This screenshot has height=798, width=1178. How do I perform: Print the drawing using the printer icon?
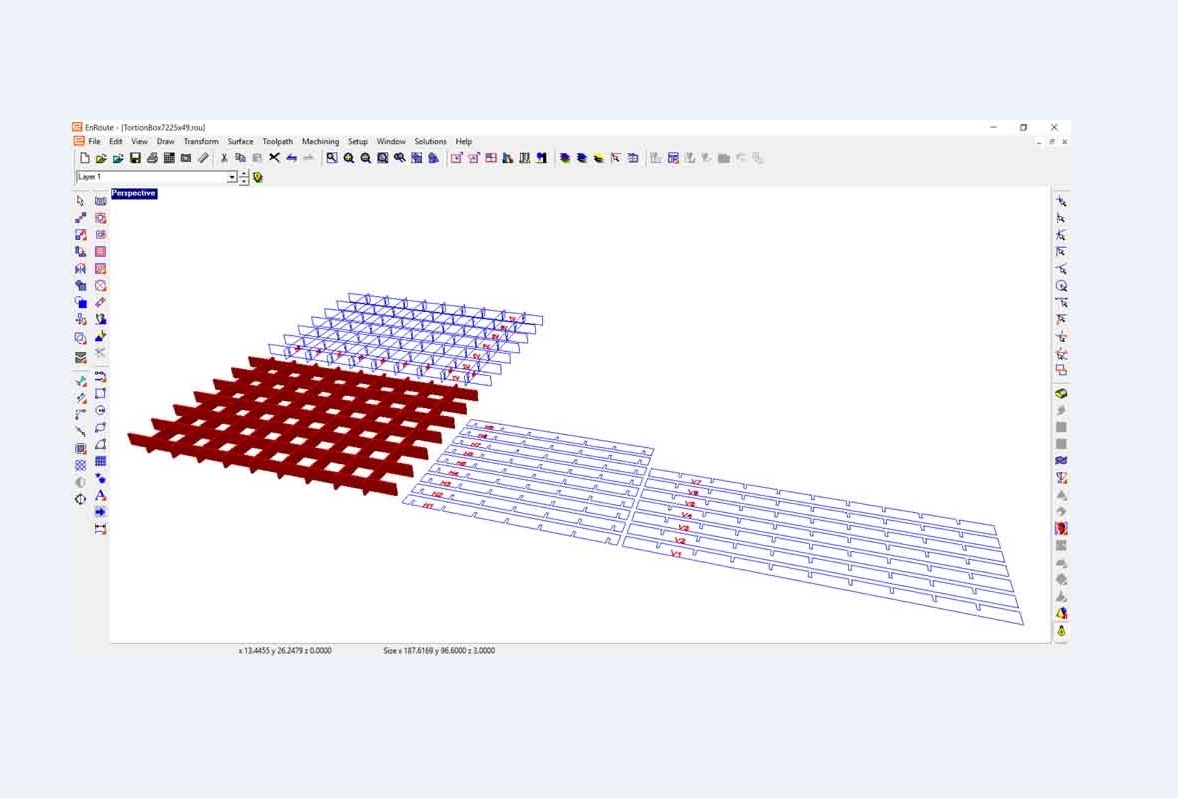click(x=153, y=159)
